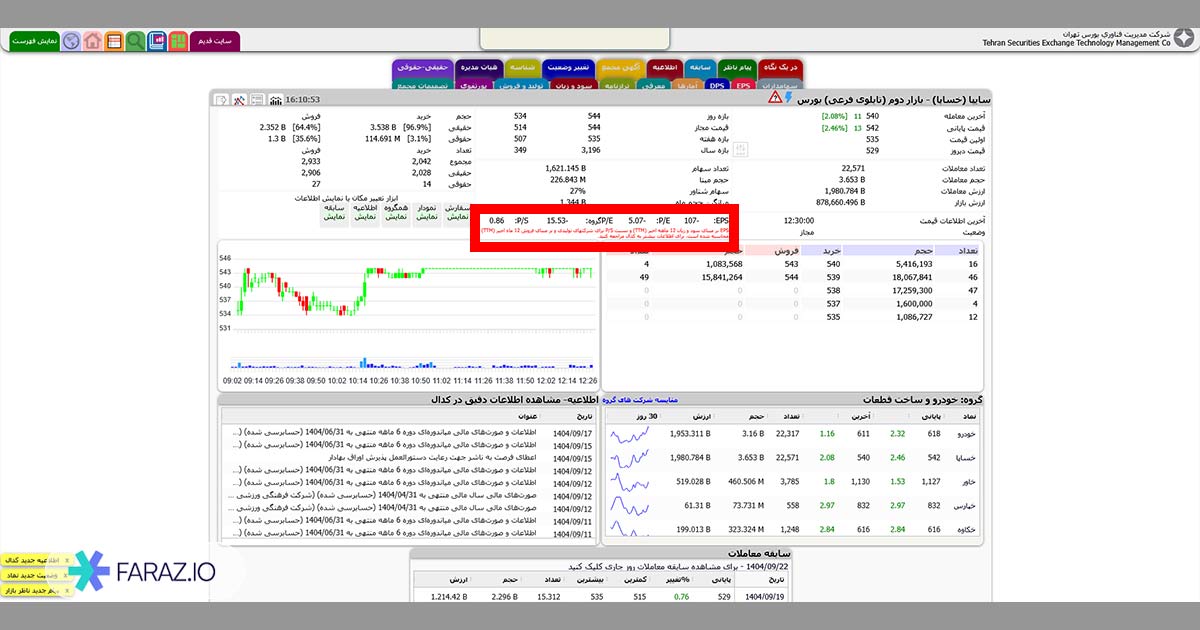Click the blue lightning bolt icon

(789, 98)
